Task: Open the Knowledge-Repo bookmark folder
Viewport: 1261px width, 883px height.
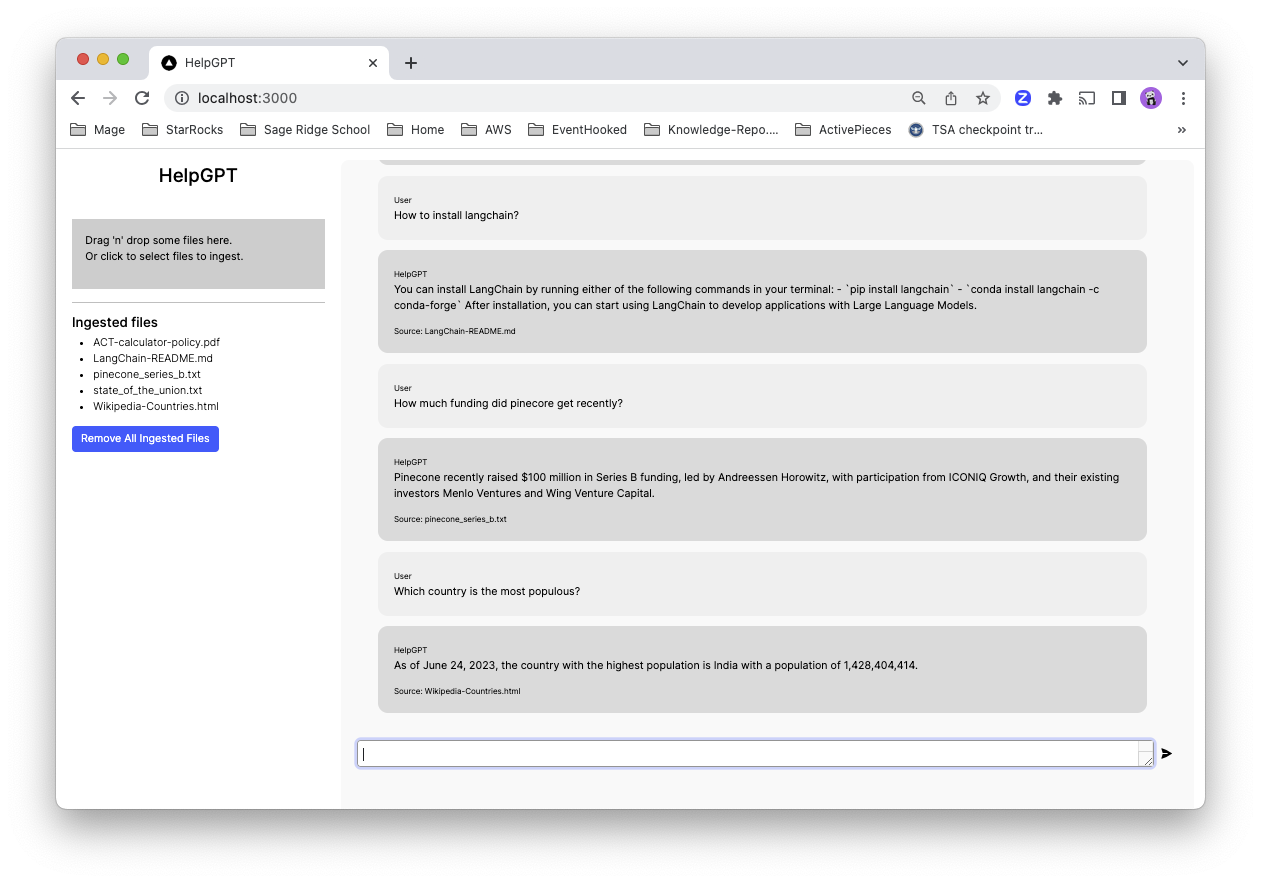Action: (711, 130)
